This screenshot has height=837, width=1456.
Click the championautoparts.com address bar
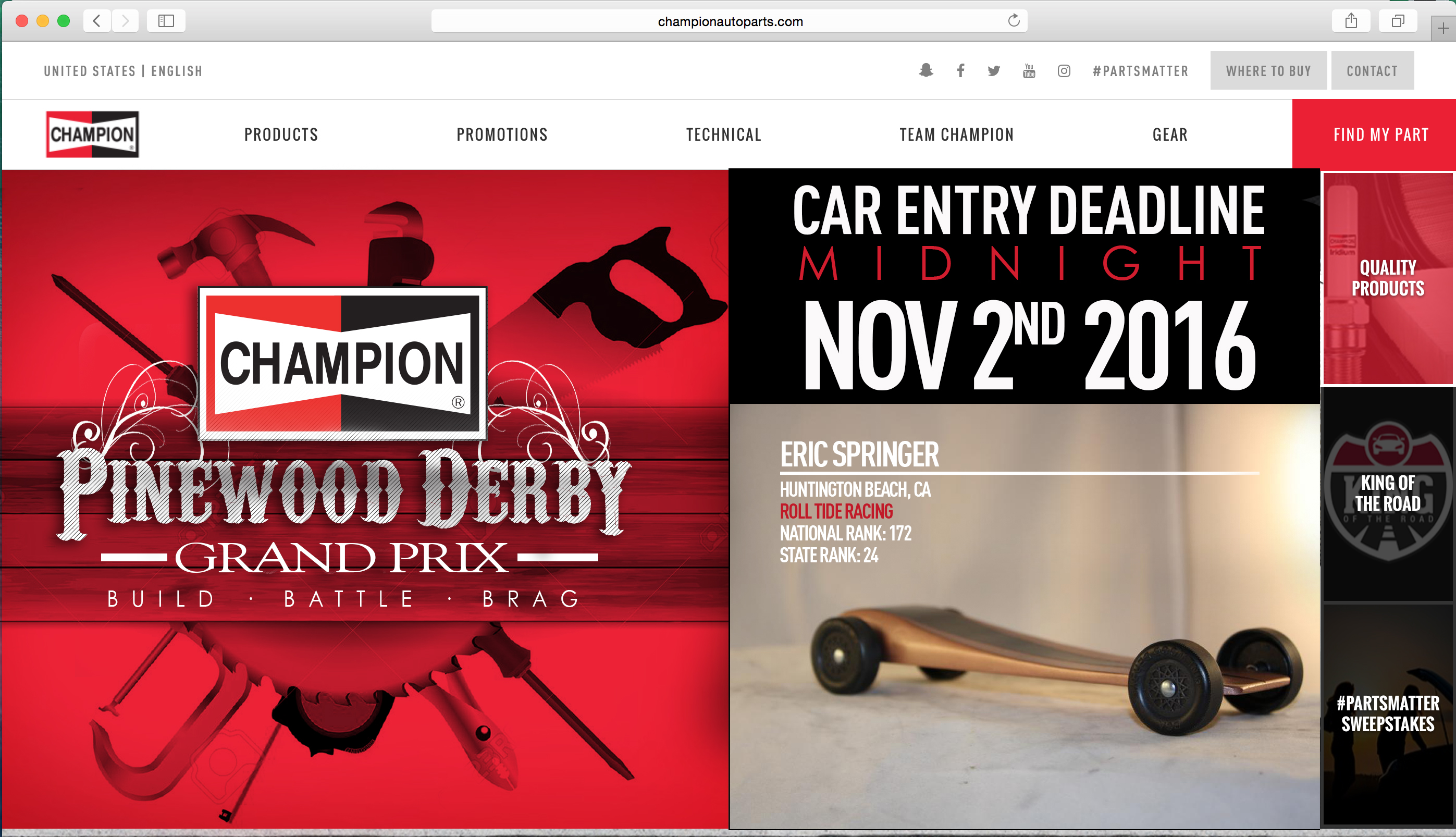pyautogui.click(x=729, y=21)
